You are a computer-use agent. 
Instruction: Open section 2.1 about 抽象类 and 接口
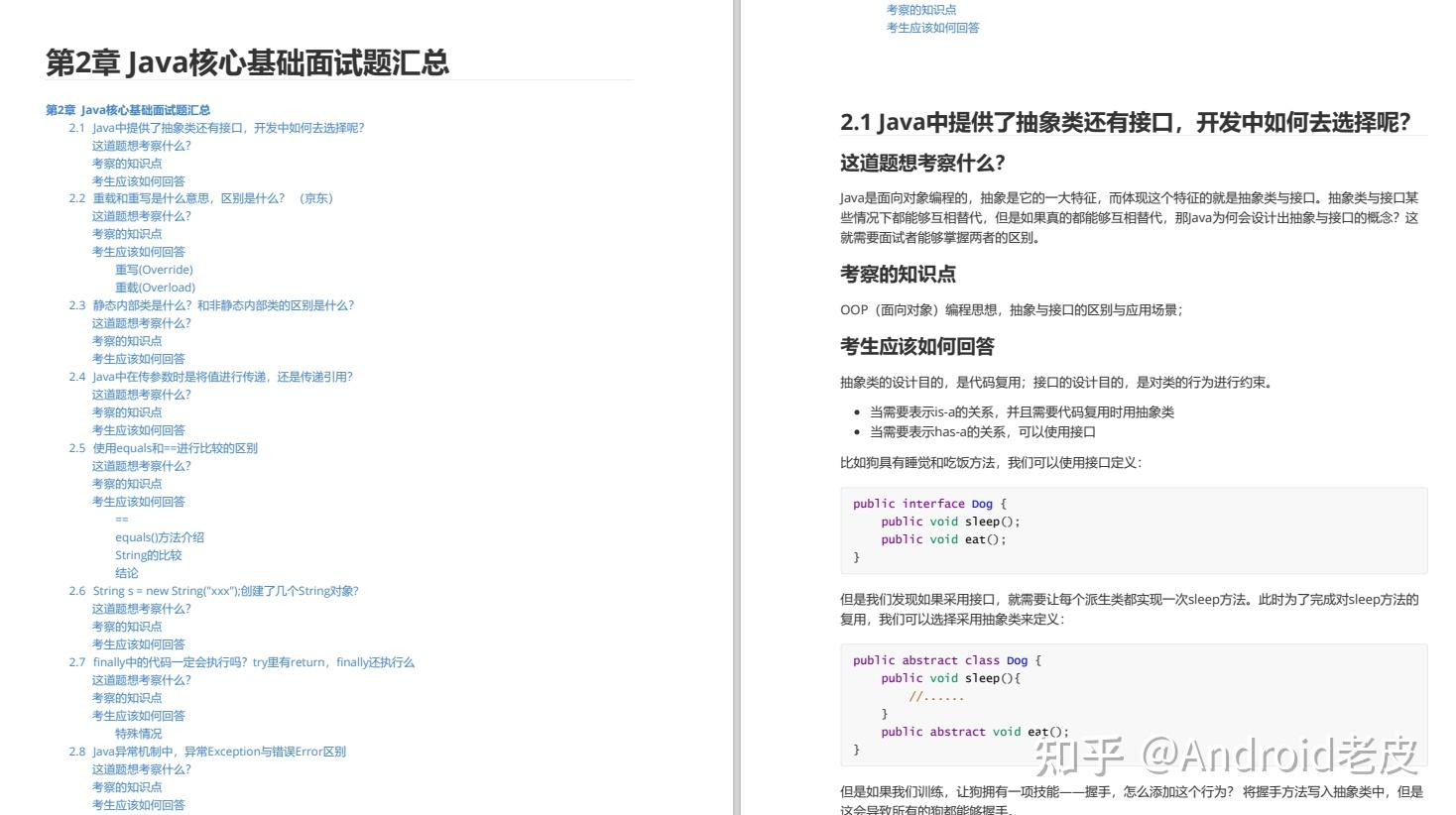pyautogui.click(x=216, y=128)
